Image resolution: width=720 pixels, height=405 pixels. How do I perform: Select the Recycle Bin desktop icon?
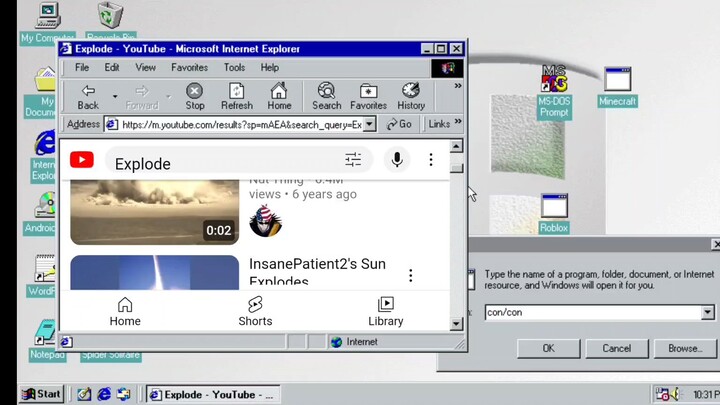pos(110,21)
